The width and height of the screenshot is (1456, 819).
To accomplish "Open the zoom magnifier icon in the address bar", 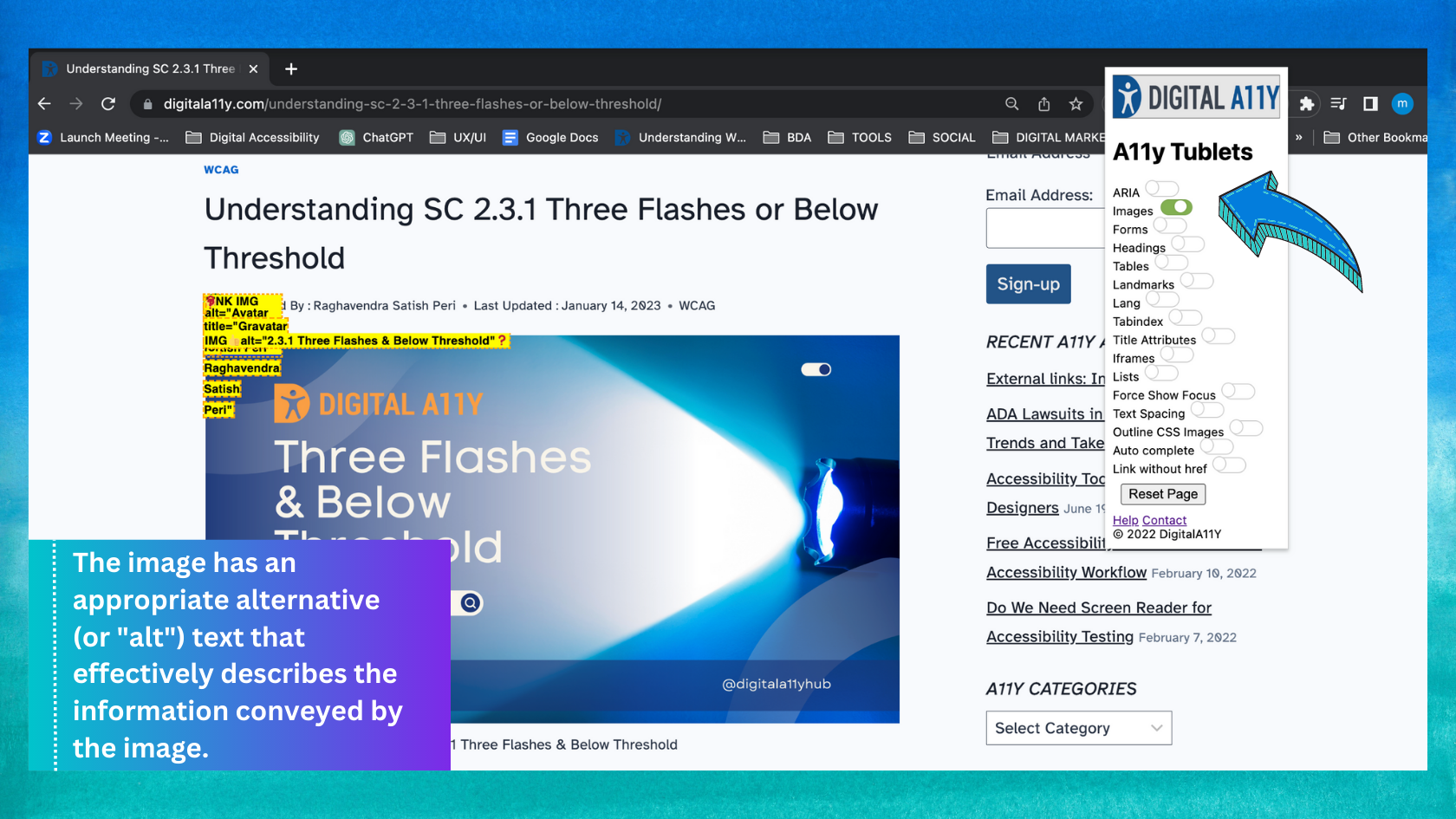I will click(x=1011, y=104).
